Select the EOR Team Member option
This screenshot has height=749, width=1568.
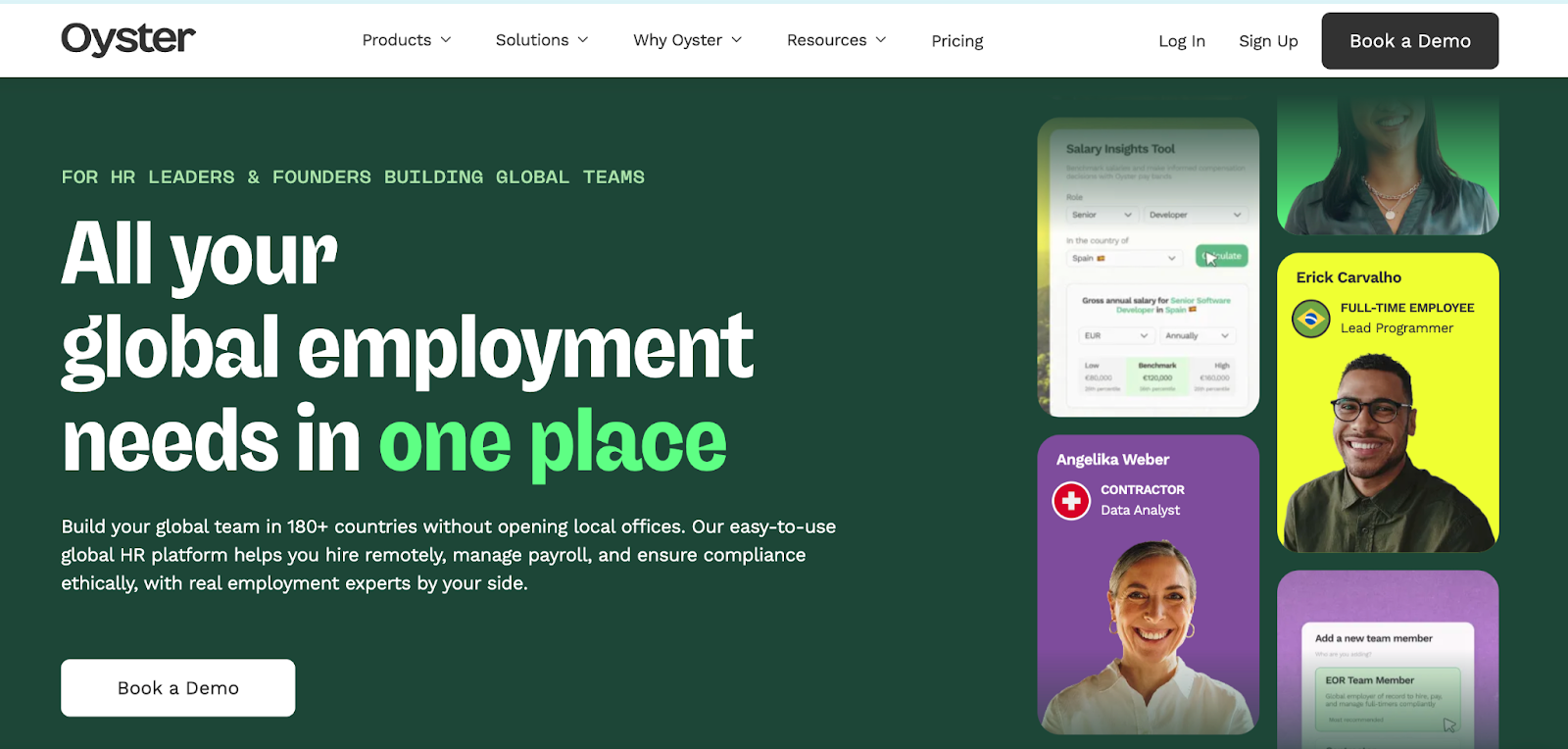[x=1388, y=697]
